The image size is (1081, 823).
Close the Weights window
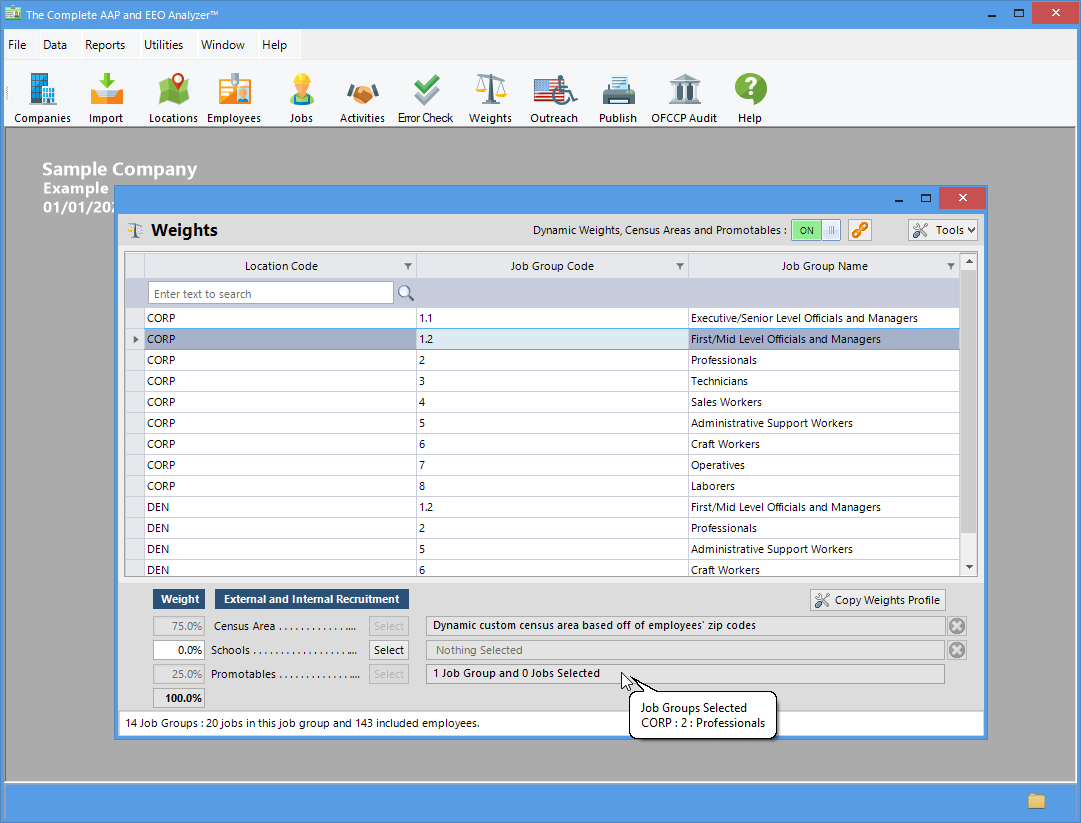[x=962, y=199]
